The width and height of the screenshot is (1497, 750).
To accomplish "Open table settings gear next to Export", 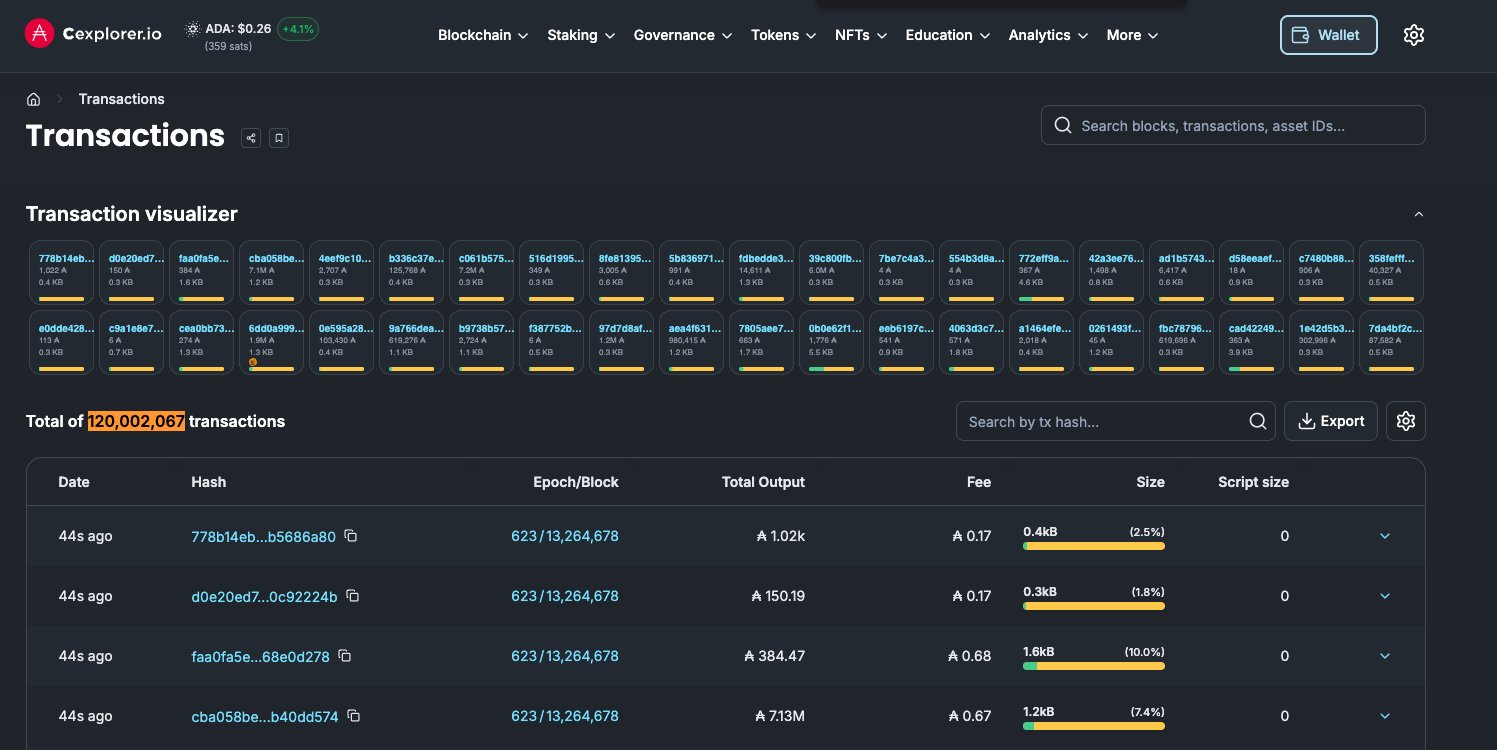I will (1405, 421).
